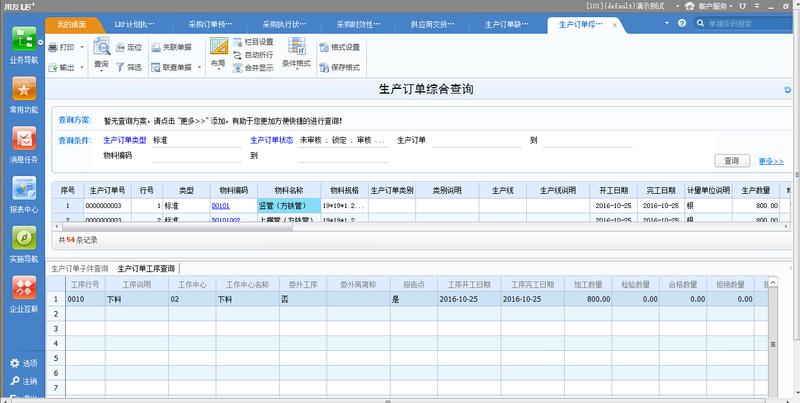Click the 格式设置 format settings icon
The height and width of the screenshot is (403, 800).
pos(324,47)
